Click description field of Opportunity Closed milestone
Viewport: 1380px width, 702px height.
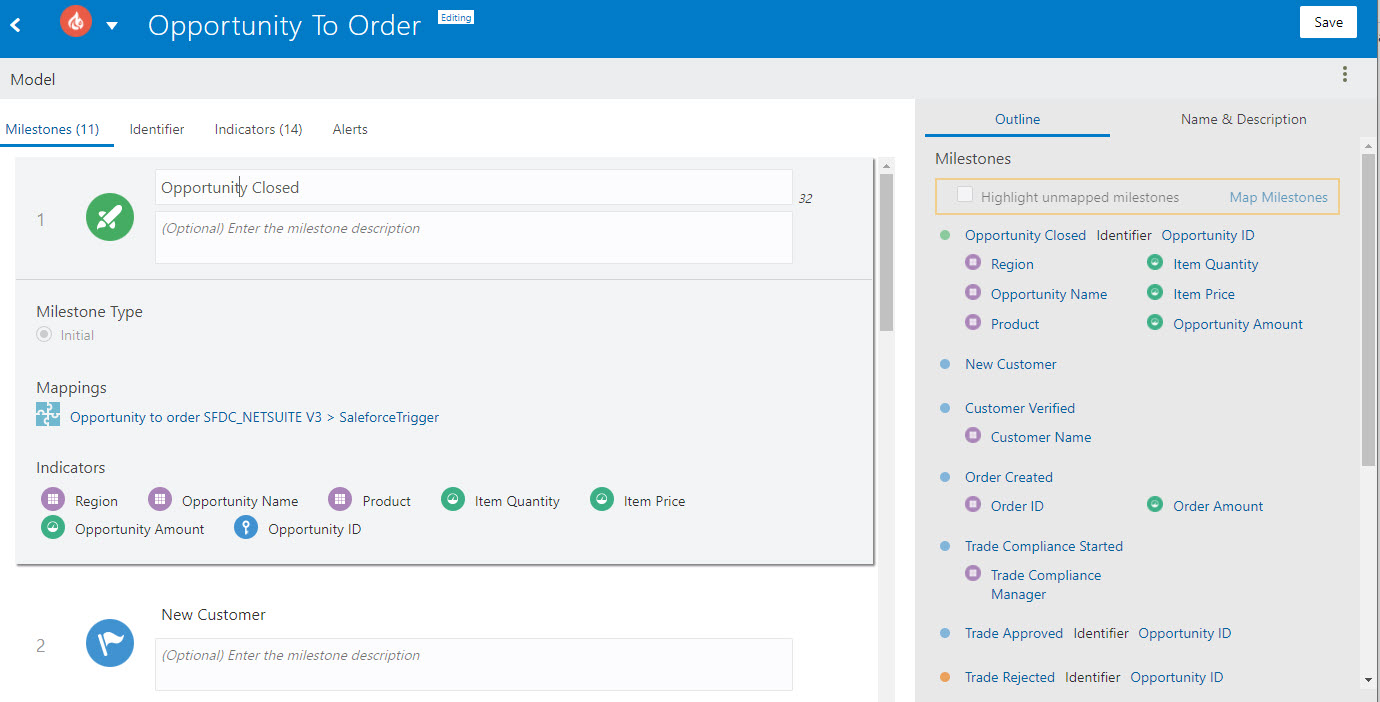(474, 237)
